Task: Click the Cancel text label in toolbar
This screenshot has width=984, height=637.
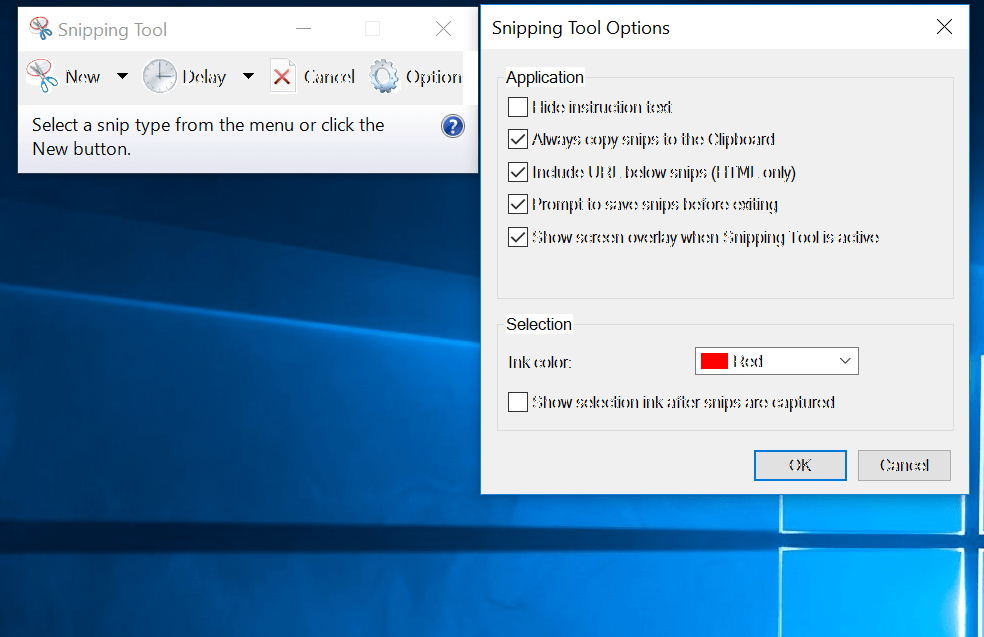Action: point(329,77)
